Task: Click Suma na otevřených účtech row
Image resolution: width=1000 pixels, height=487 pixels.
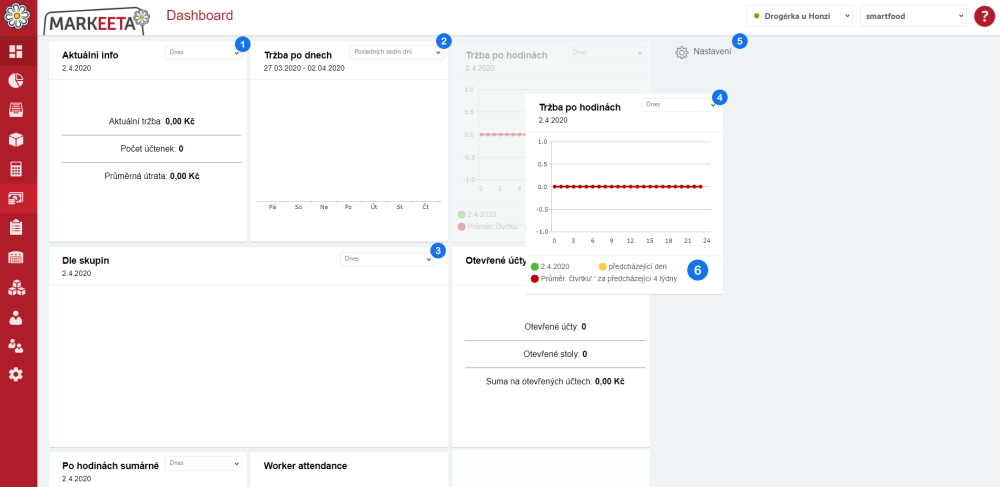Action: 555,381
